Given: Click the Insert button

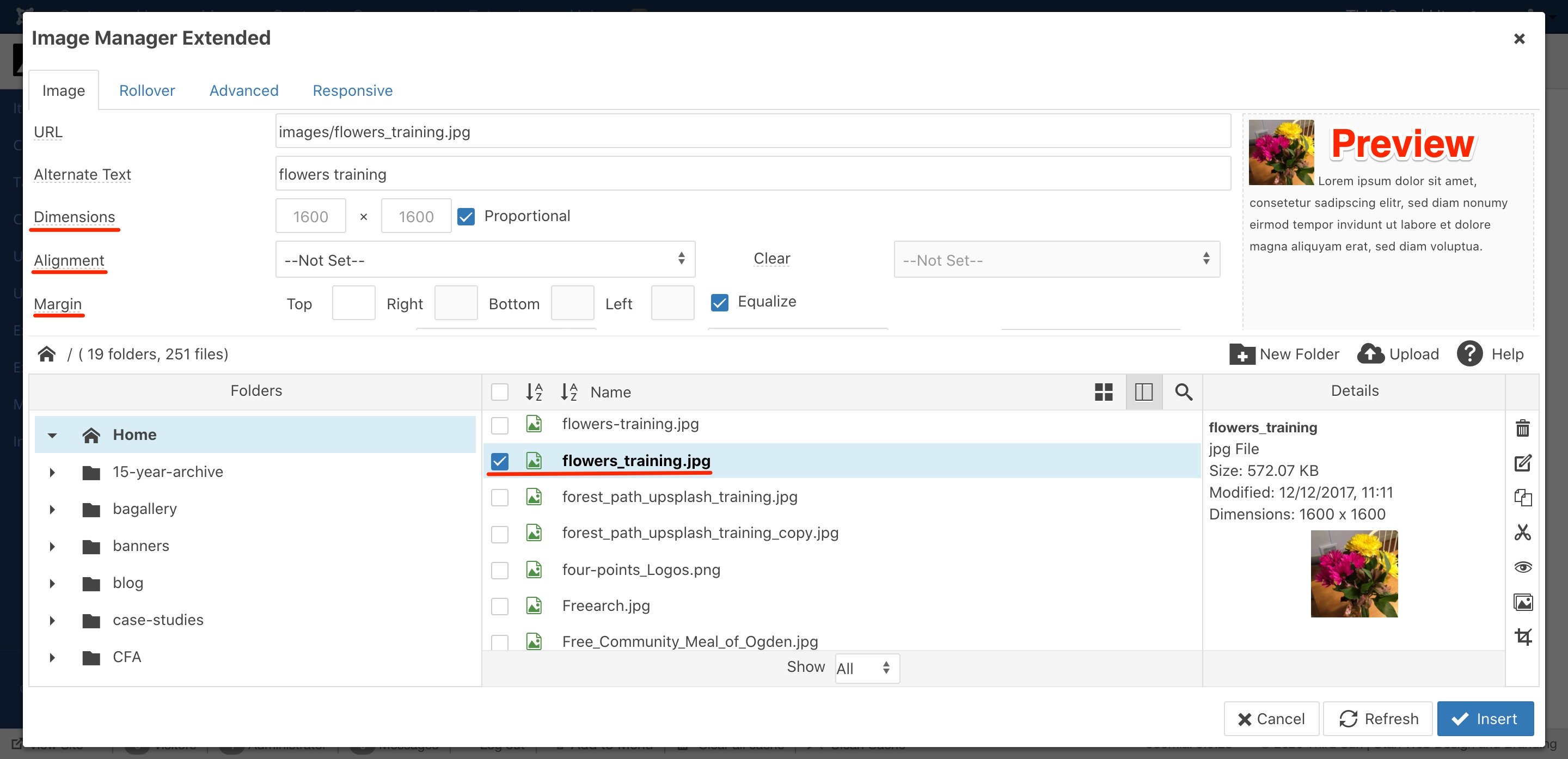Looking at the screenshot, I should point(1485,719).
